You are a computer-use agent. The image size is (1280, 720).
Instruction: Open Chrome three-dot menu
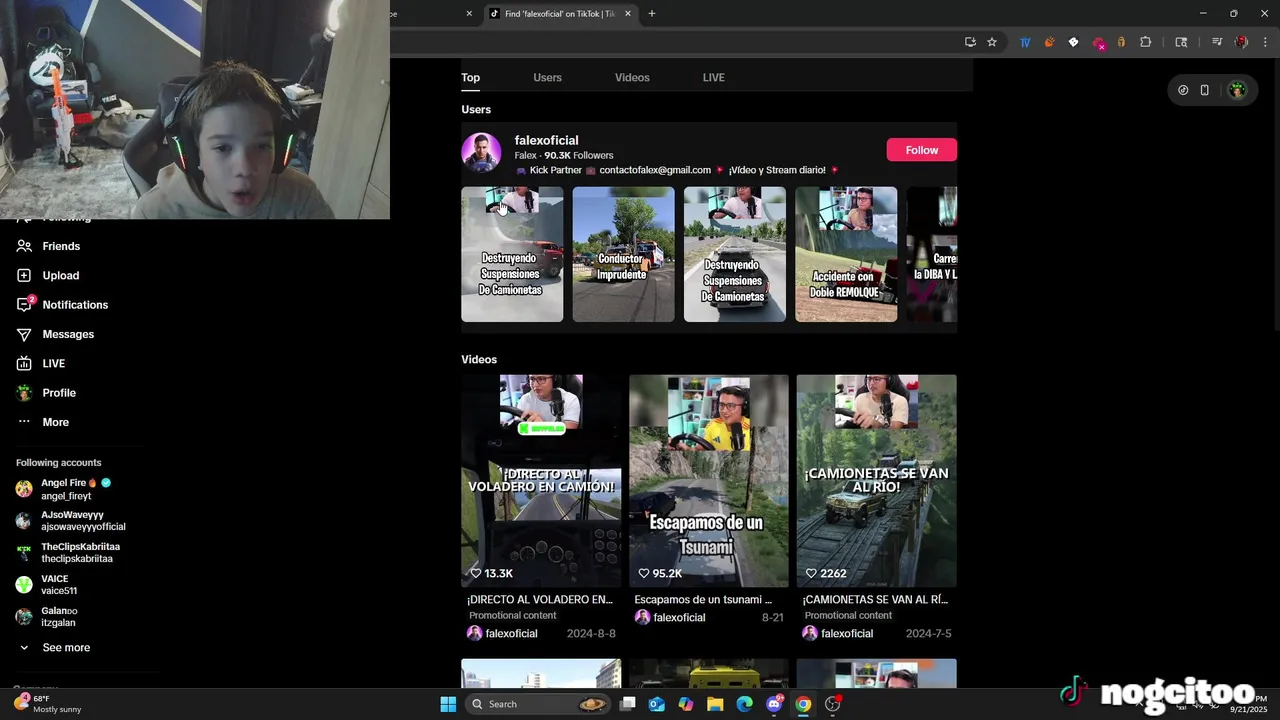pos(1265,42)
